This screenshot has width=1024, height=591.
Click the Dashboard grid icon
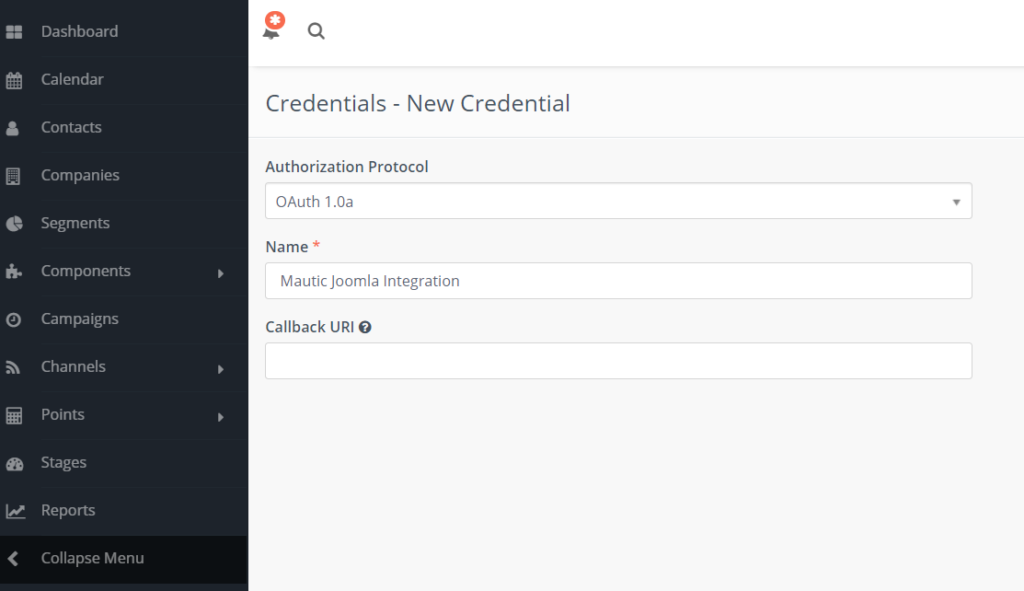click(x=14, y=31)
